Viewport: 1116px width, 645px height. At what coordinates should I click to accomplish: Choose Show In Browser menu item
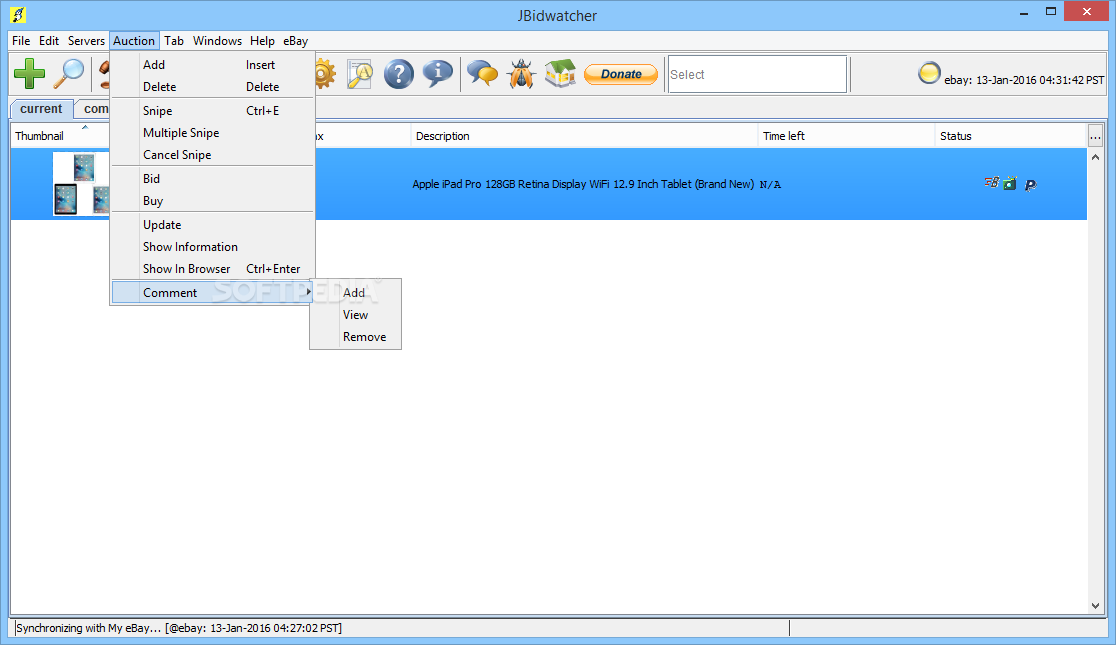point(213,269)
